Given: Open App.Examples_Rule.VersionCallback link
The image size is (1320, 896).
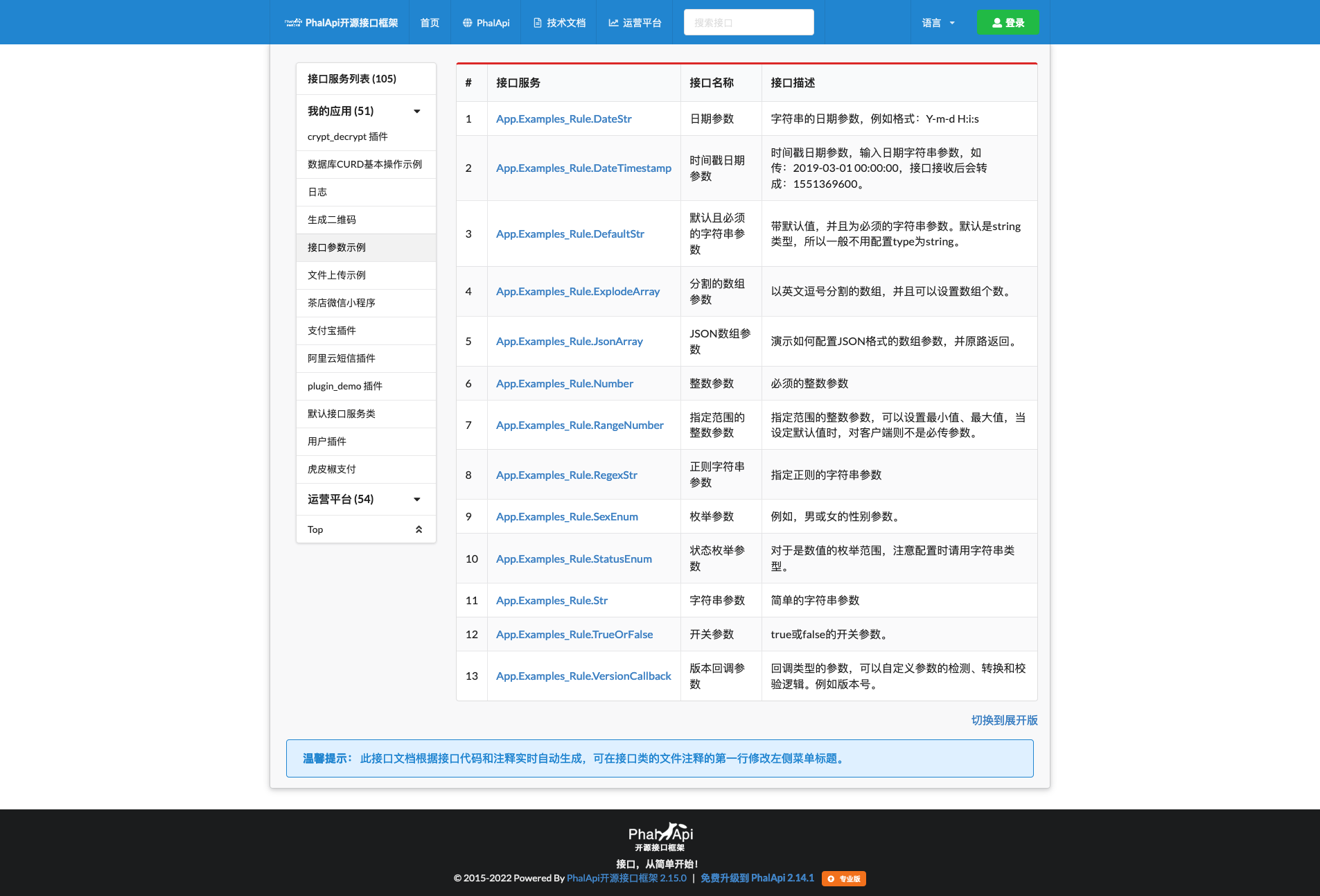Looking at the screenshot, I should tap(583, 676).
